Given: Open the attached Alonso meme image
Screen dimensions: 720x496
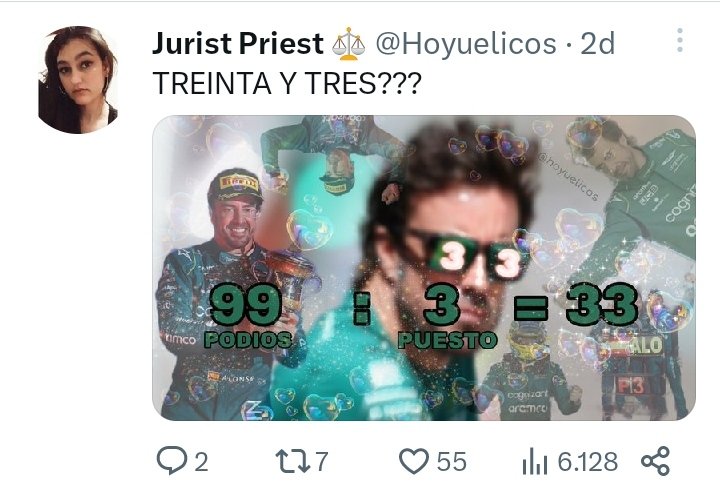Looking at the screenshot, I should coord(424,268).
